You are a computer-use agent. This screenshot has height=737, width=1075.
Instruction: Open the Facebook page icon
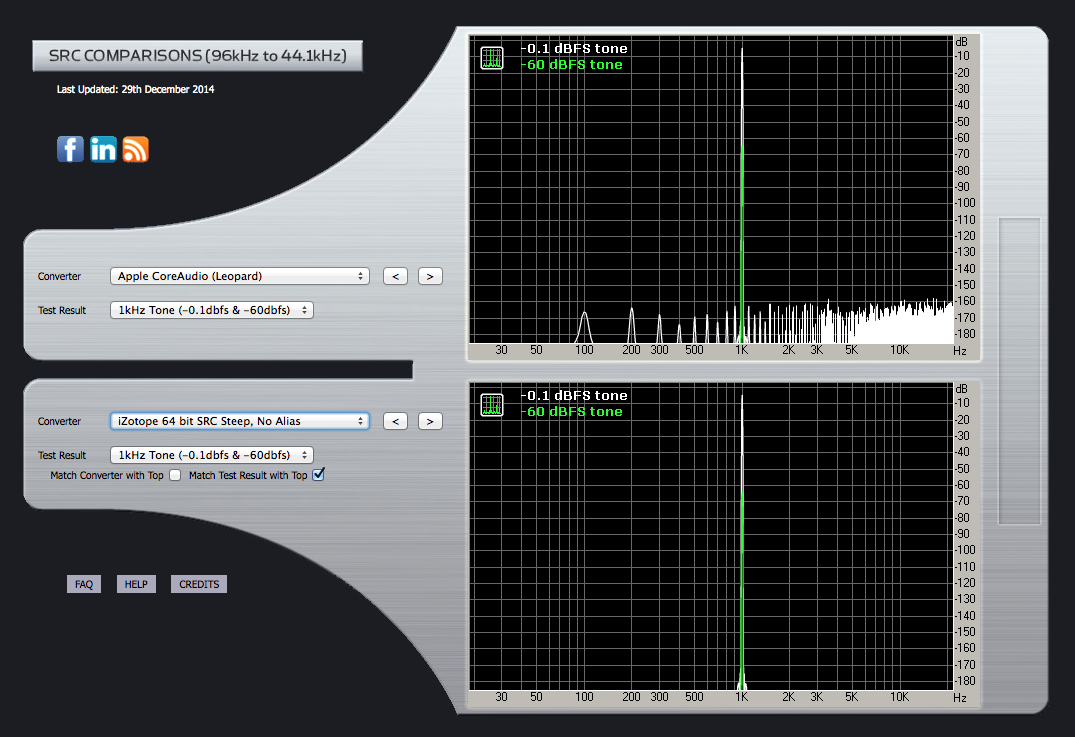(x=70, y=149)
